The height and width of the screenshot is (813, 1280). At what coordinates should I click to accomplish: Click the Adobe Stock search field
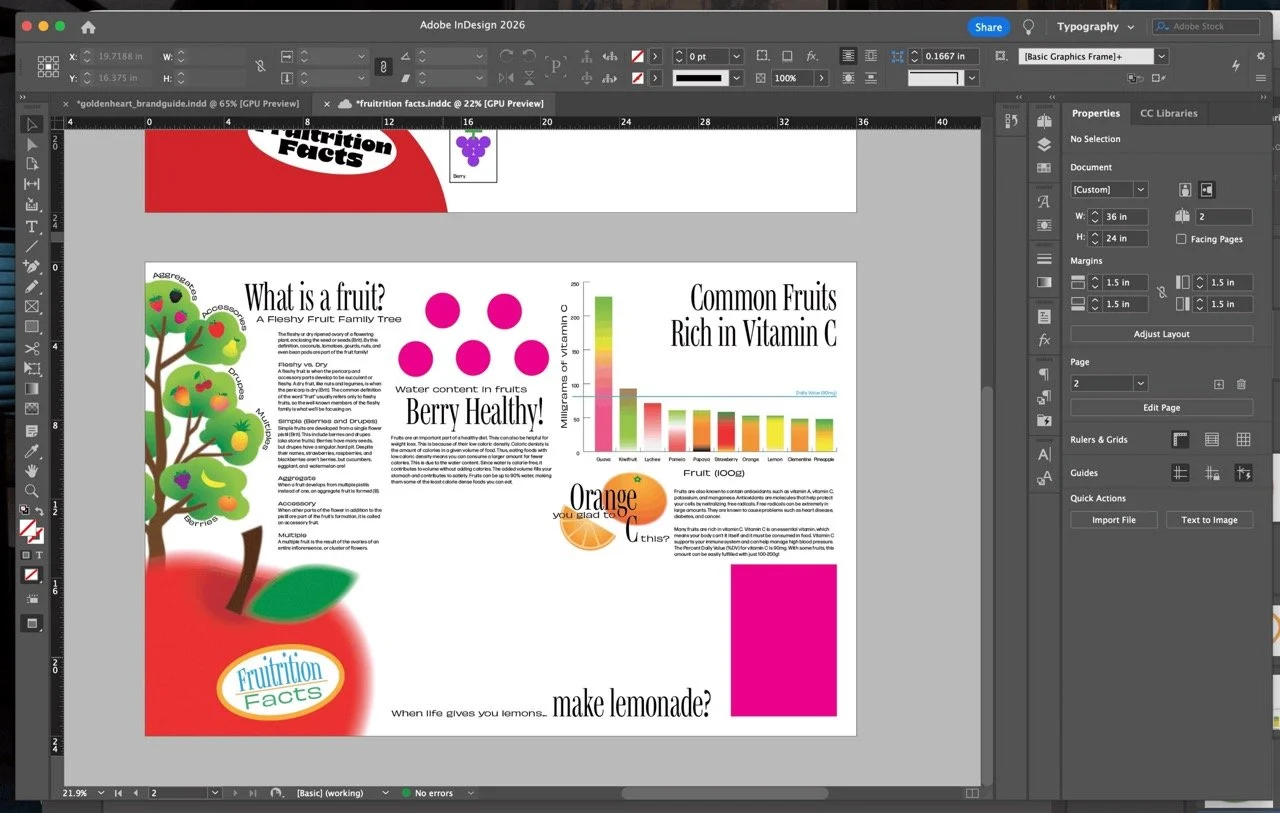pos(1206,27)
